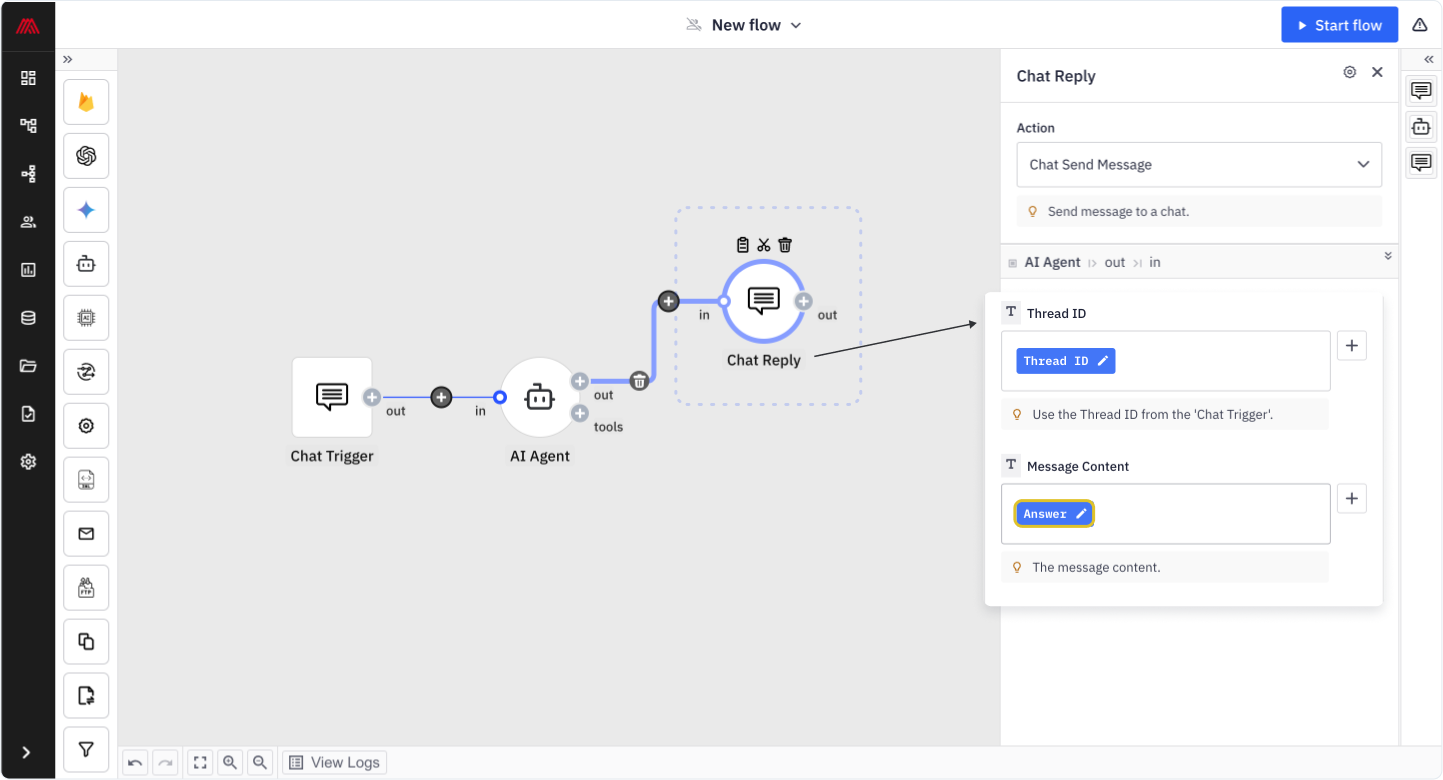1443x780 pixels.
Task: Click the clipboard copy icon above Chat Reply
Action: (742, 245)
